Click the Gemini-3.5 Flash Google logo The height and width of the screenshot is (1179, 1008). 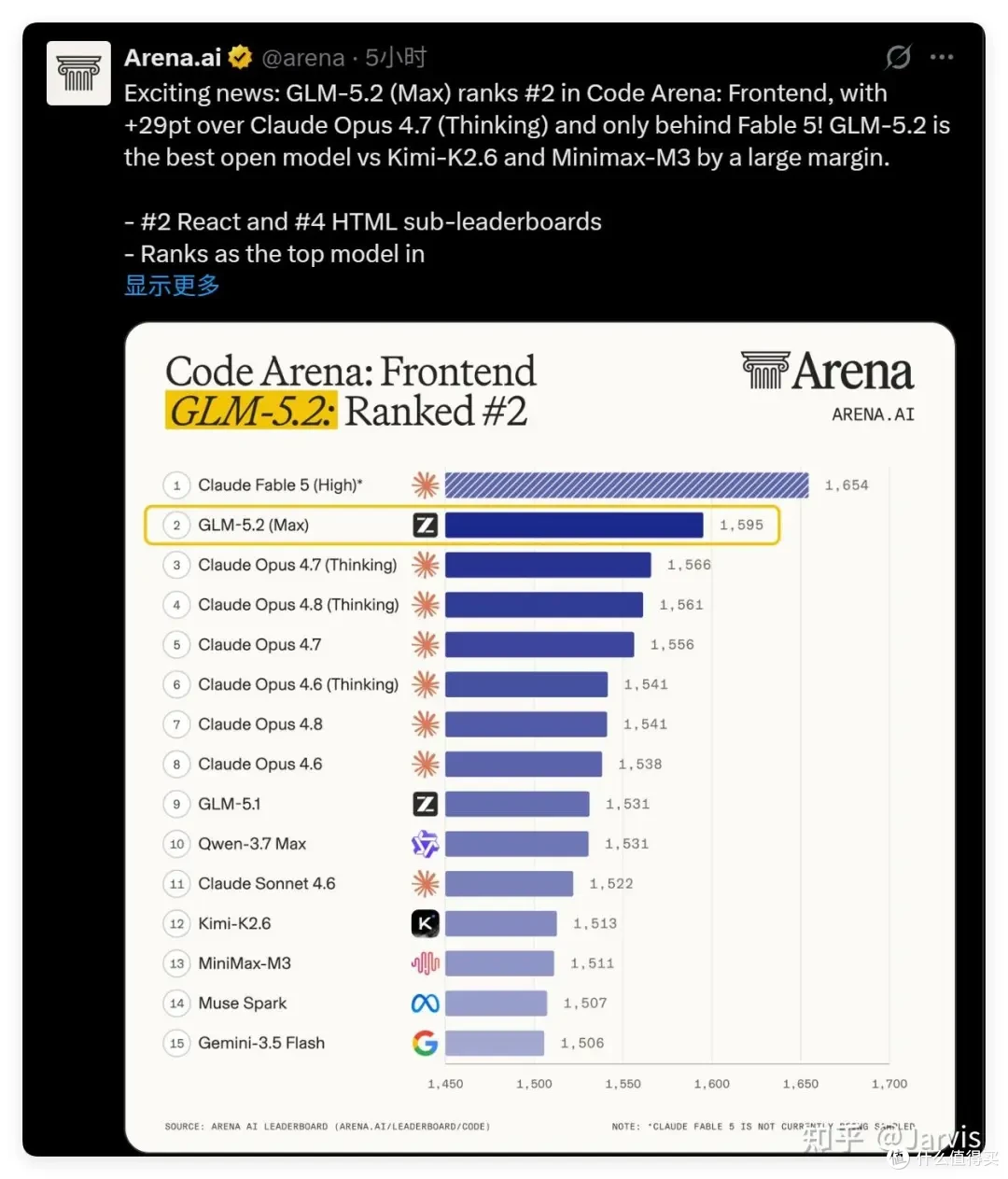[425, 1043]
